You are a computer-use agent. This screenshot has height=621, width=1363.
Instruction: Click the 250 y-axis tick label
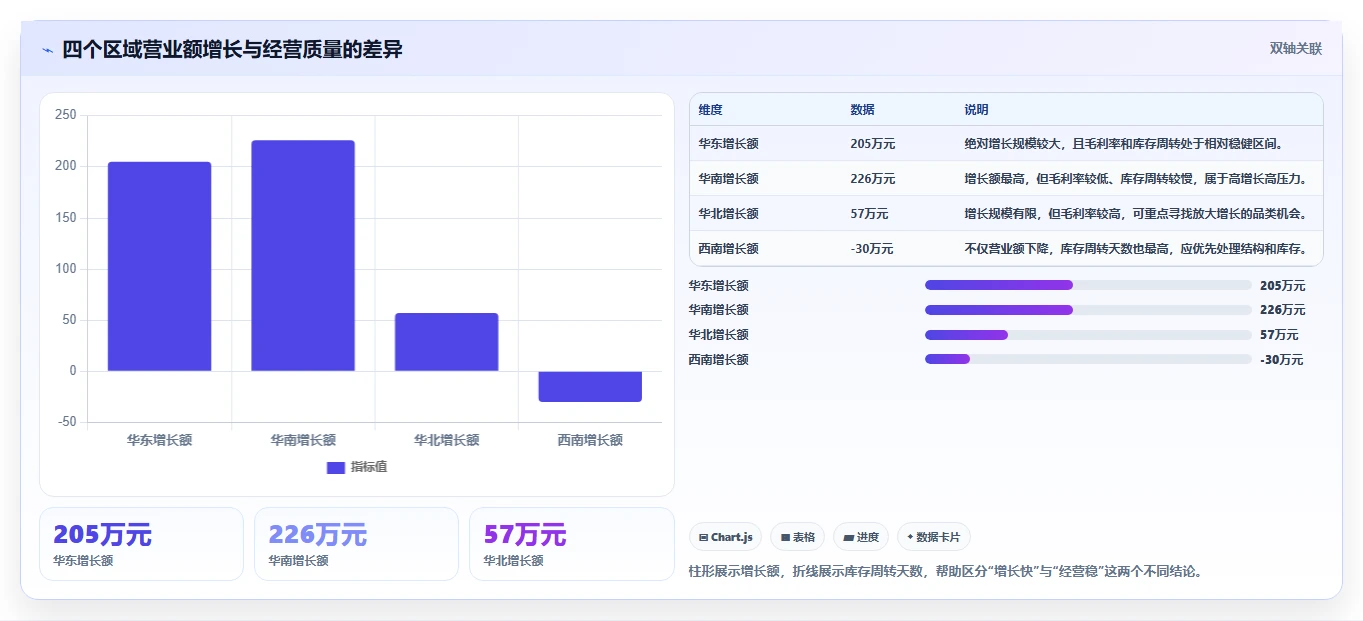(x=66, y=115)
